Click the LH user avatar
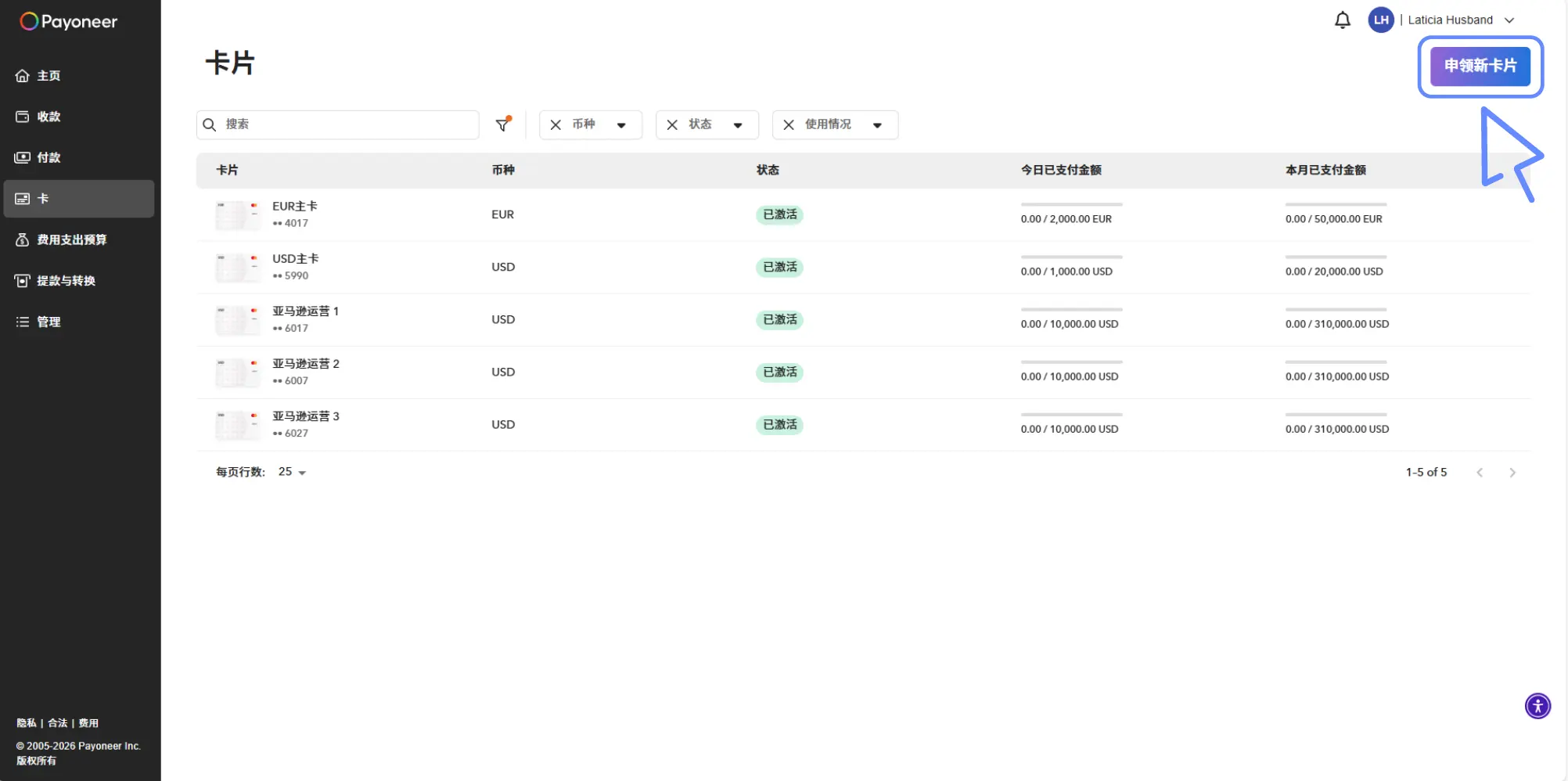This screenshot has width=1568, height=781. point(1381,20)
